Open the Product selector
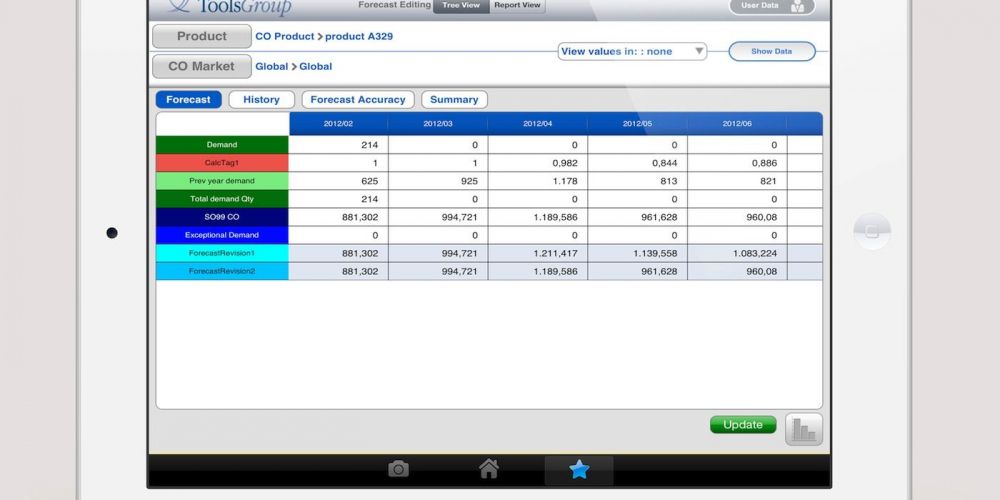1000x500 pixels. pyautogui.click(x=201, y=36)
